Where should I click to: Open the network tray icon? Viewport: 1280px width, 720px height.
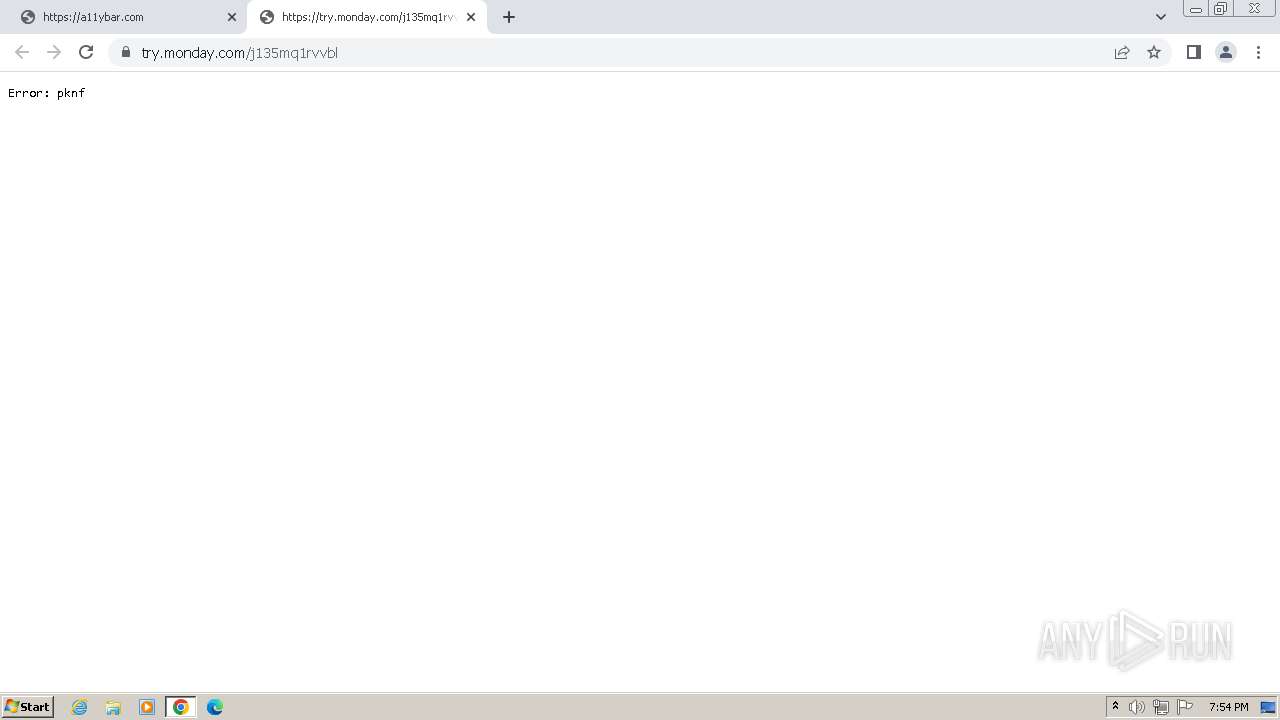pos(1161,707)
